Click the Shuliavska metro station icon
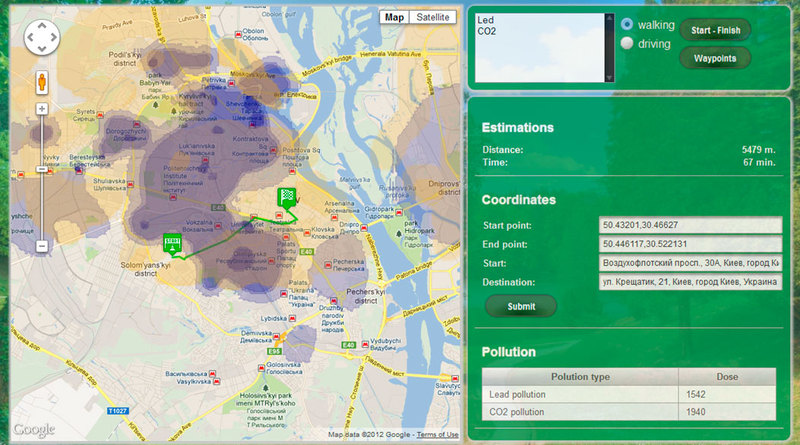The height and width of the screenshot is (445, 800). click(131, 184)
